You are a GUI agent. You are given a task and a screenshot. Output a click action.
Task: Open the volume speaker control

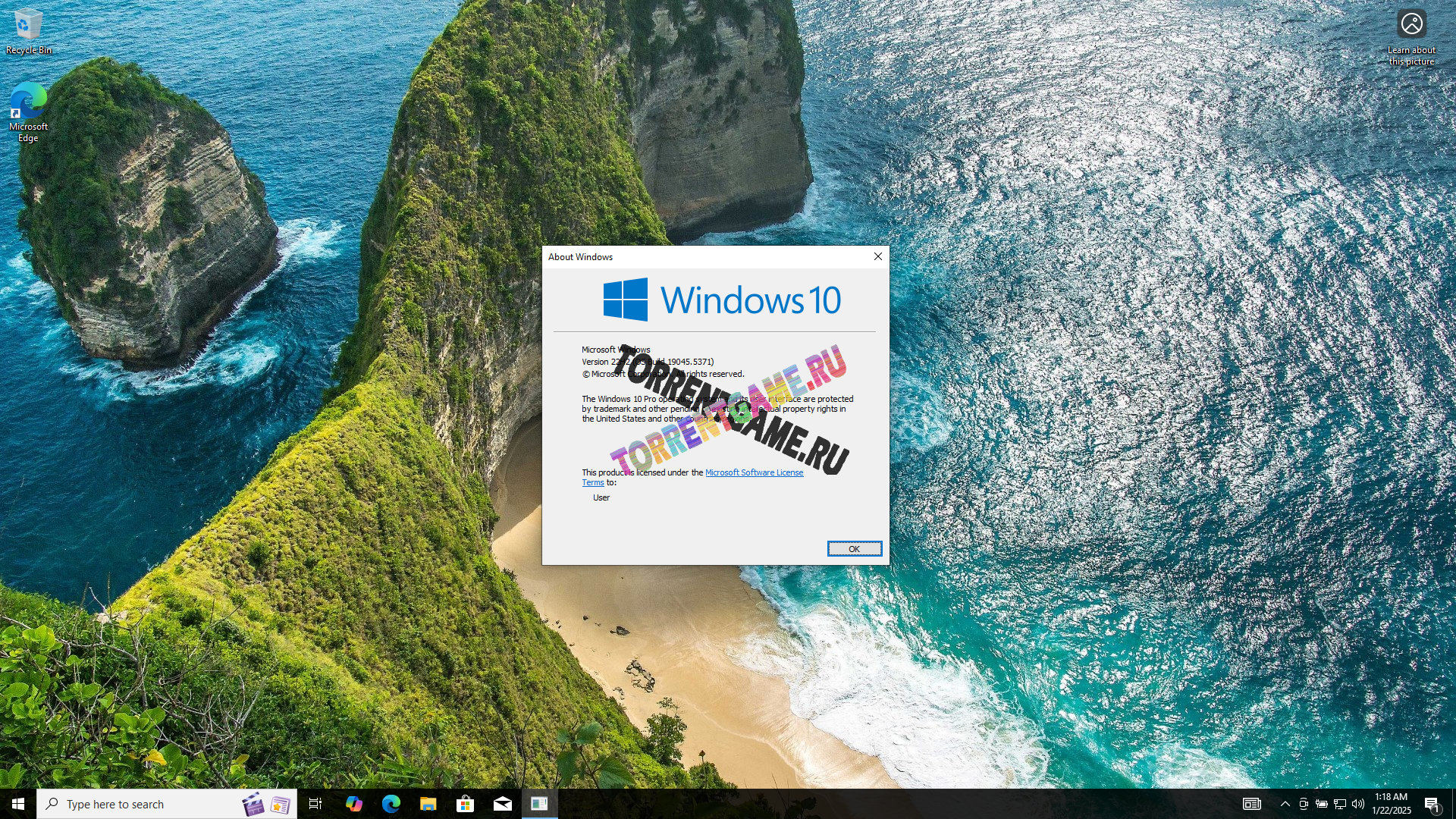pos(1358,804)
